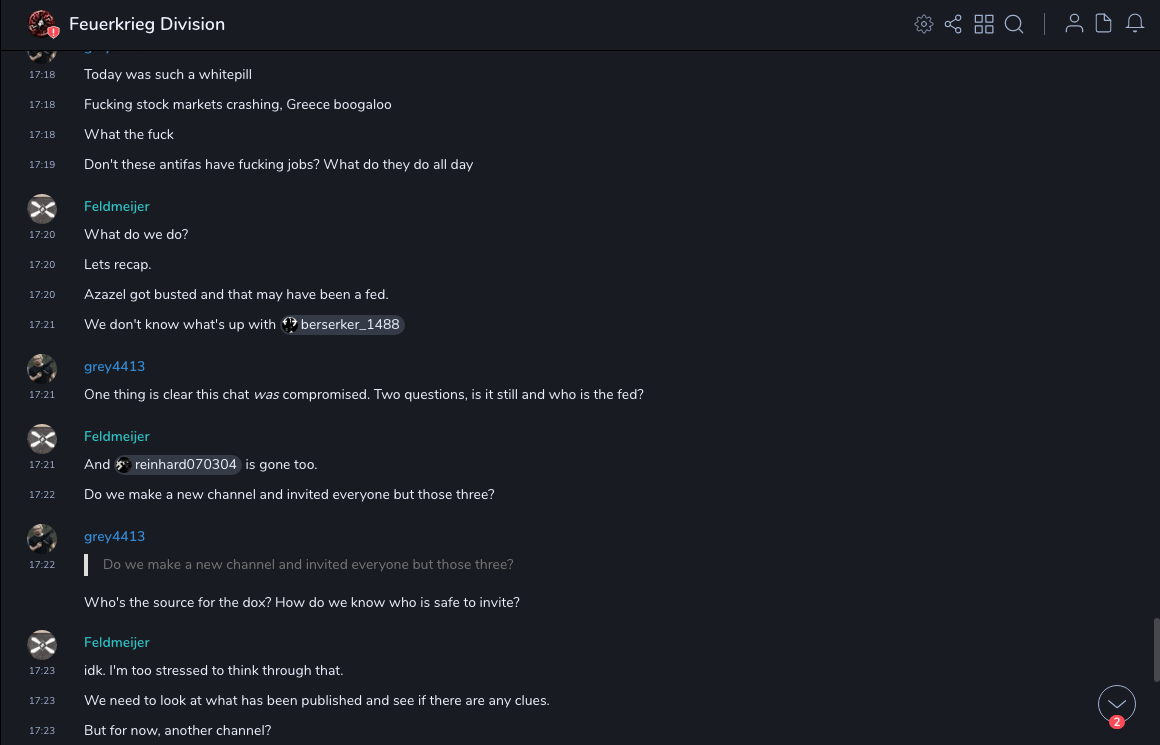Show the member list icon
The image size is (1160, 745).
1074,24
